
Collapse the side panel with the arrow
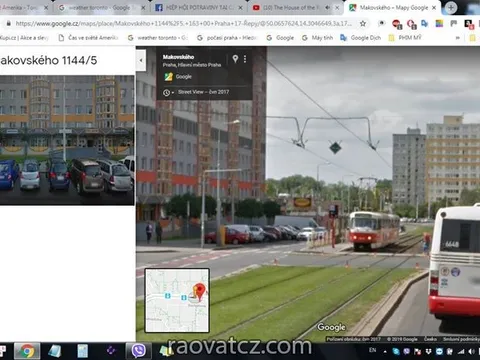(x=141, y=60)
